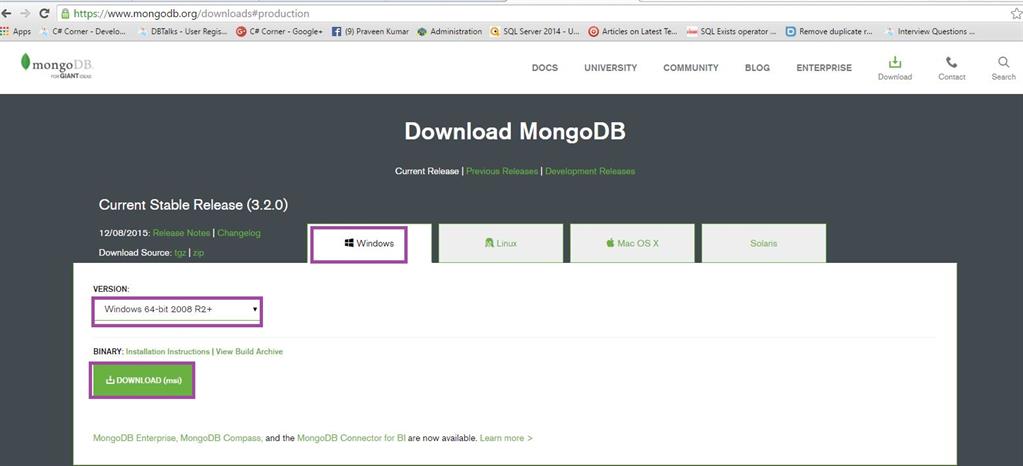This screenshot has width=1023, height=466.
Task: Open the View Build Archive link
Action: point(249,352)
